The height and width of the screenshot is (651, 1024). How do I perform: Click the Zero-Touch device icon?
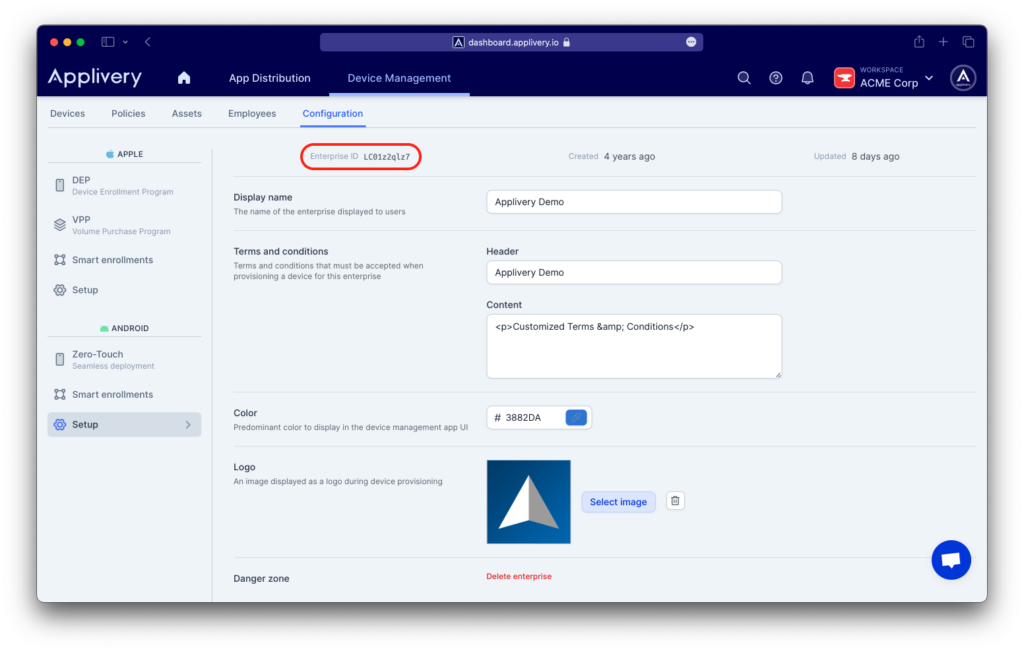pos(59,360)
